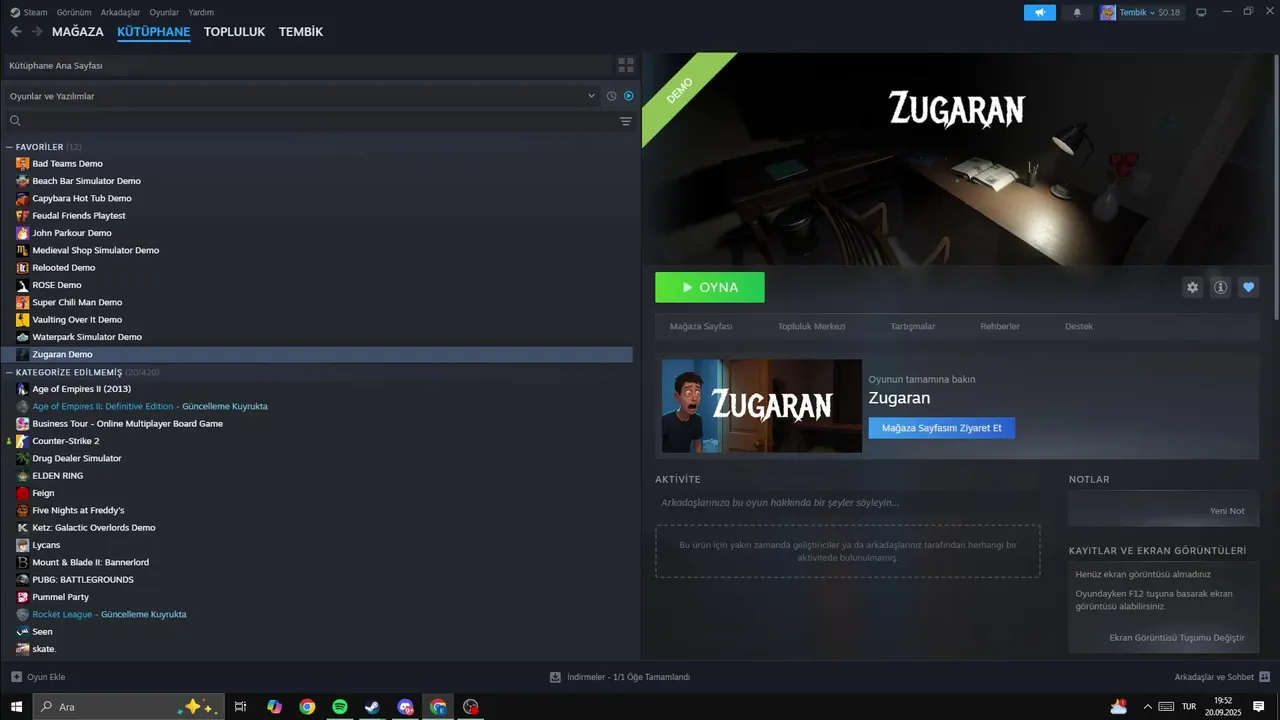
Task: Go to the TOPLULUK tab
Action: tap(234, 32)
